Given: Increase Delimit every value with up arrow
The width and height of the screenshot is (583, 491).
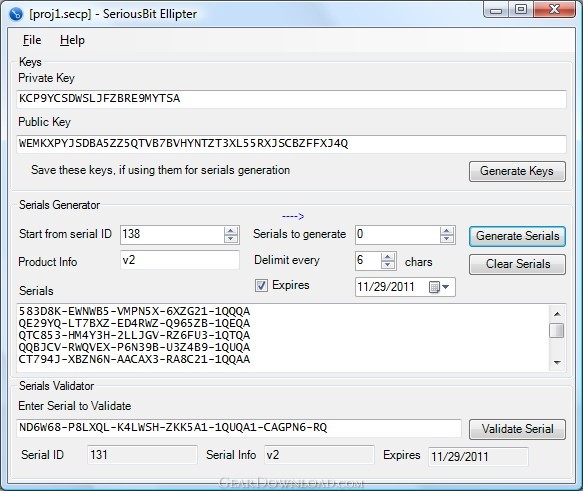Looking at the screenshot, I should (x=388, y=256).
